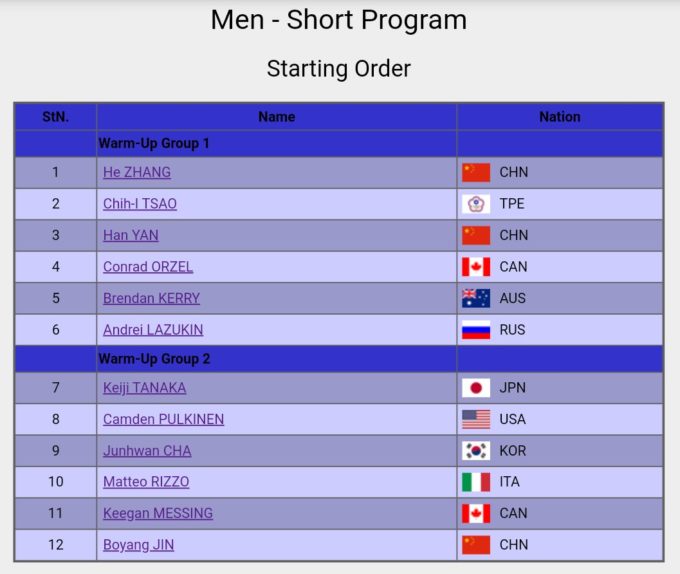Click the USA flag icon
Image resolution: width=680 pixels, height=574 pixels.
(476, 419)
